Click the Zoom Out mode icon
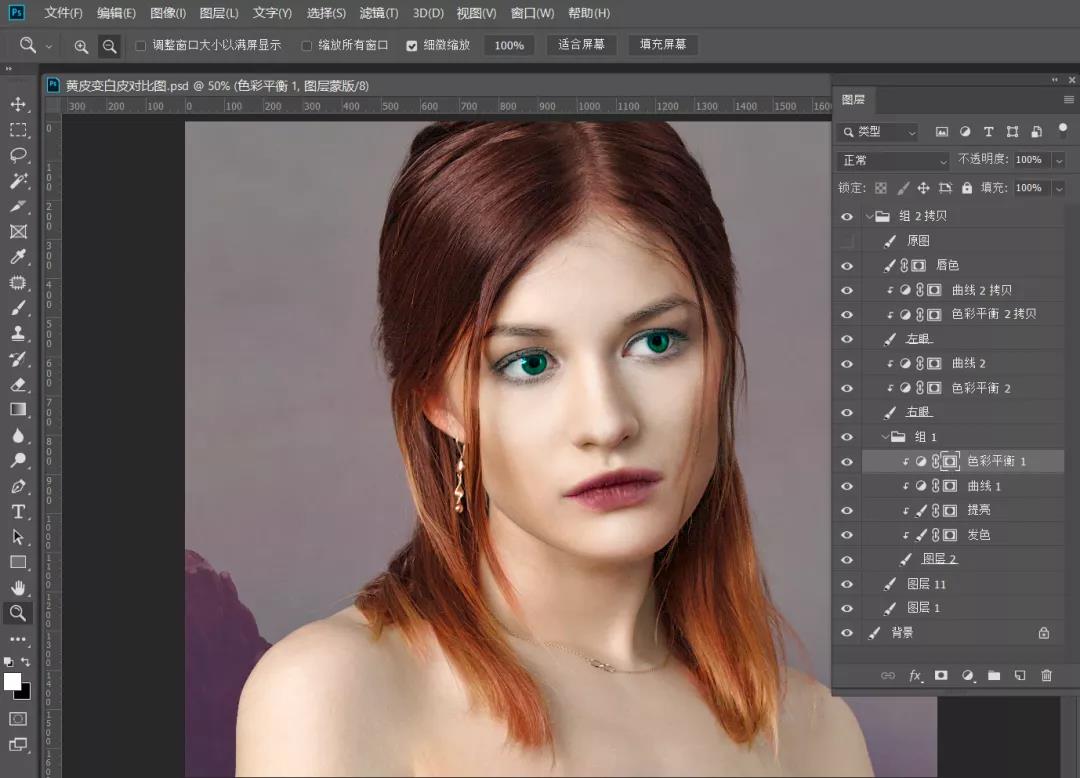Viewport: 1080px width, 778px height. point(109,46)
